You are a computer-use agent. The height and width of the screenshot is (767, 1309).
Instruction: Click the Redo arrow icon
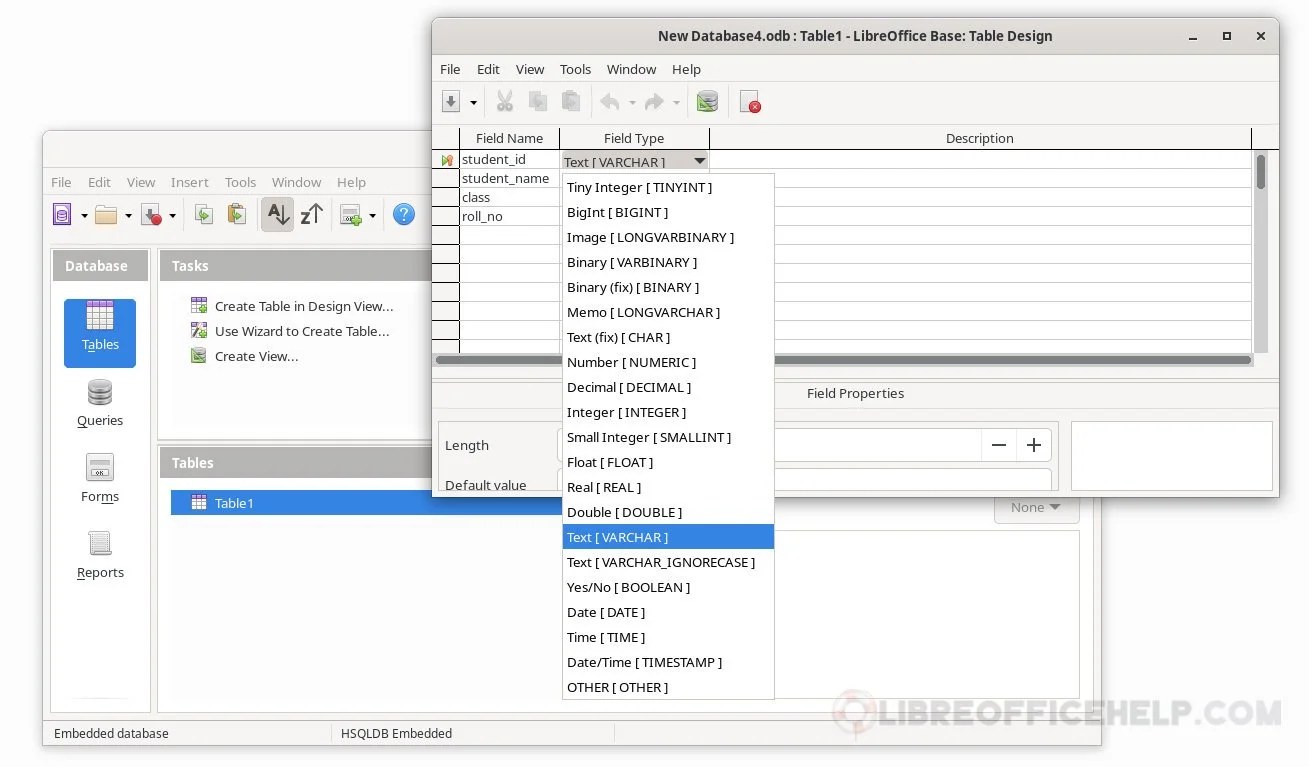(x=654, y=102)
